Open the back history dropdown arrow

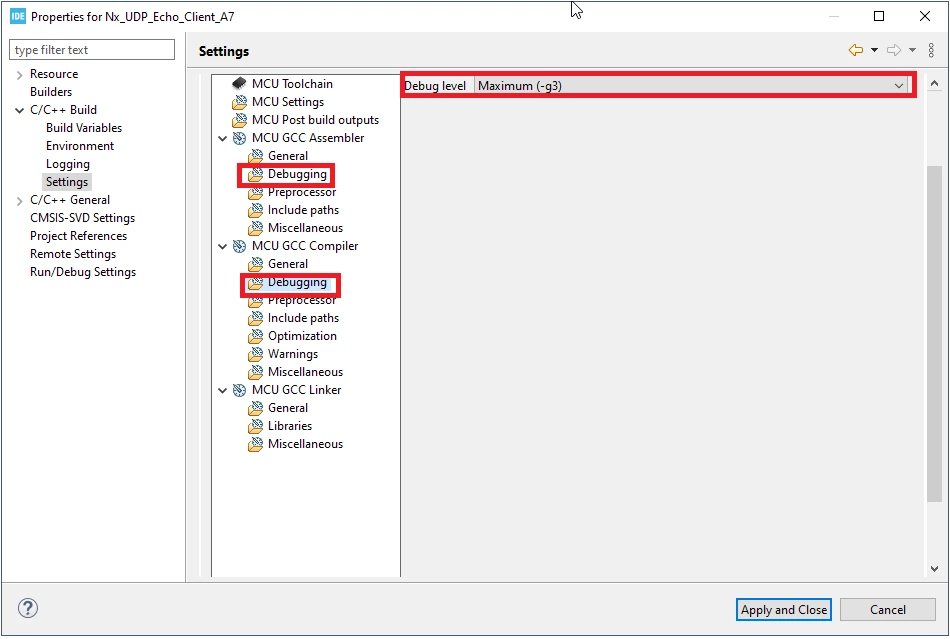[x=874, y=50]
